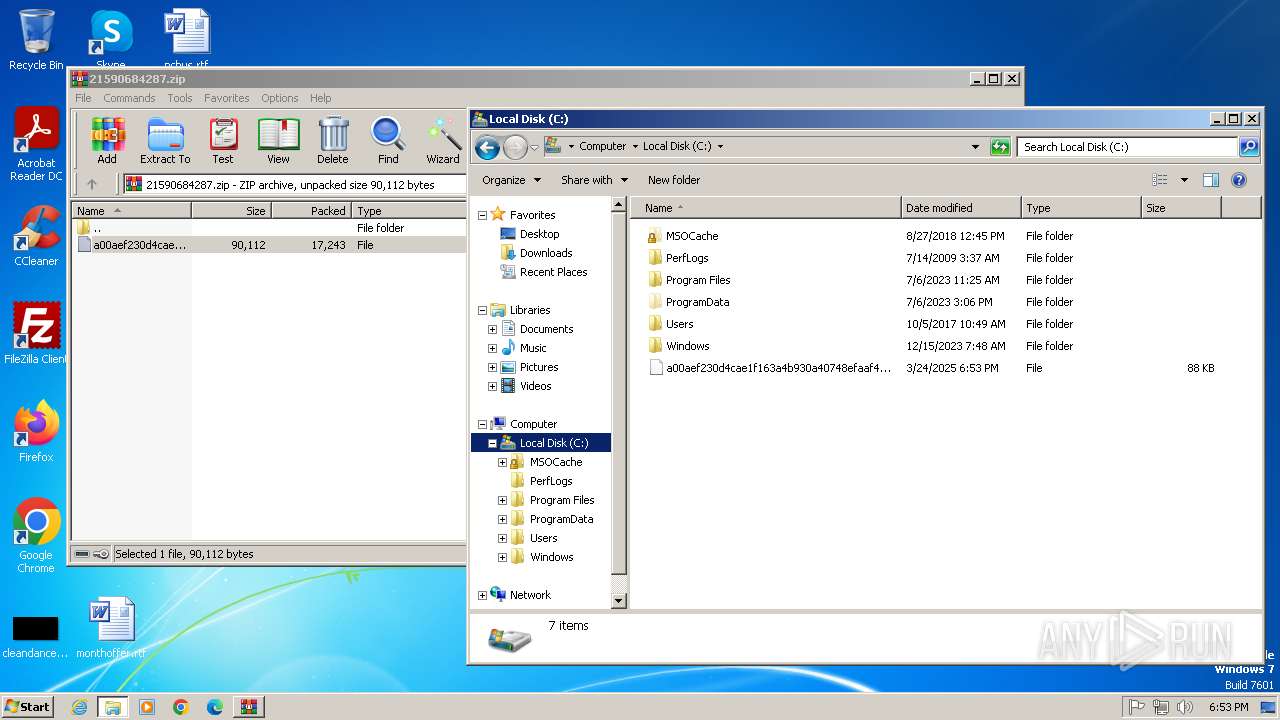
Task: Select Pictures library in navigation pane
Action: point(539,367)
